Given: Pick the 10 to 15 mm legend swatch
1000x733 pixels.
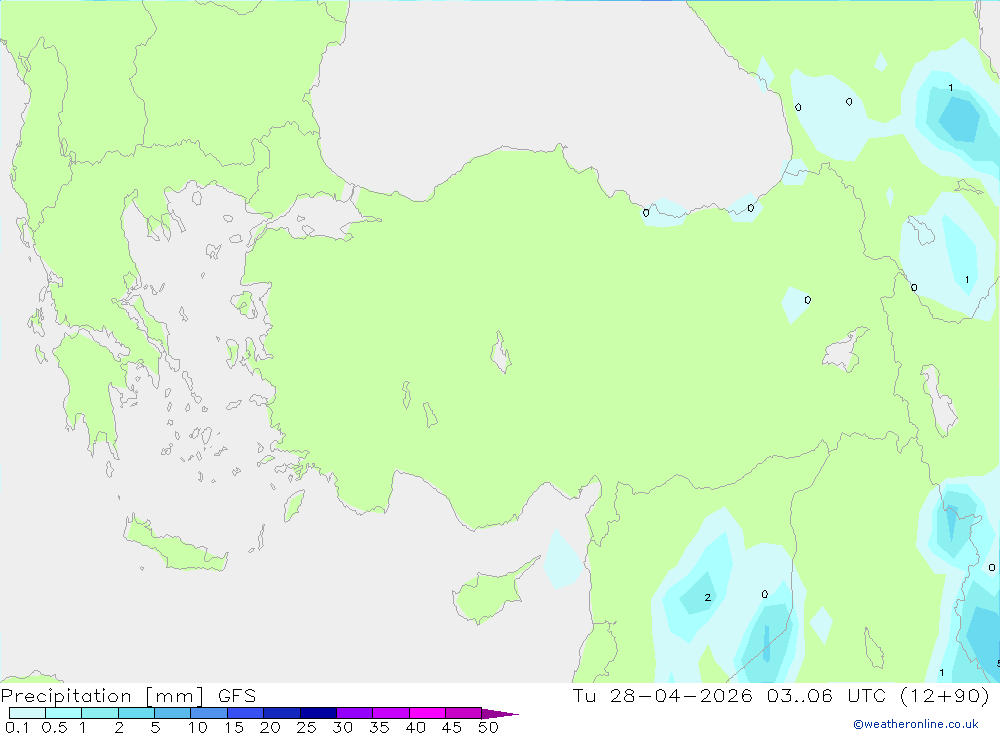Looking at the screenshot, I should coord(209,713).
